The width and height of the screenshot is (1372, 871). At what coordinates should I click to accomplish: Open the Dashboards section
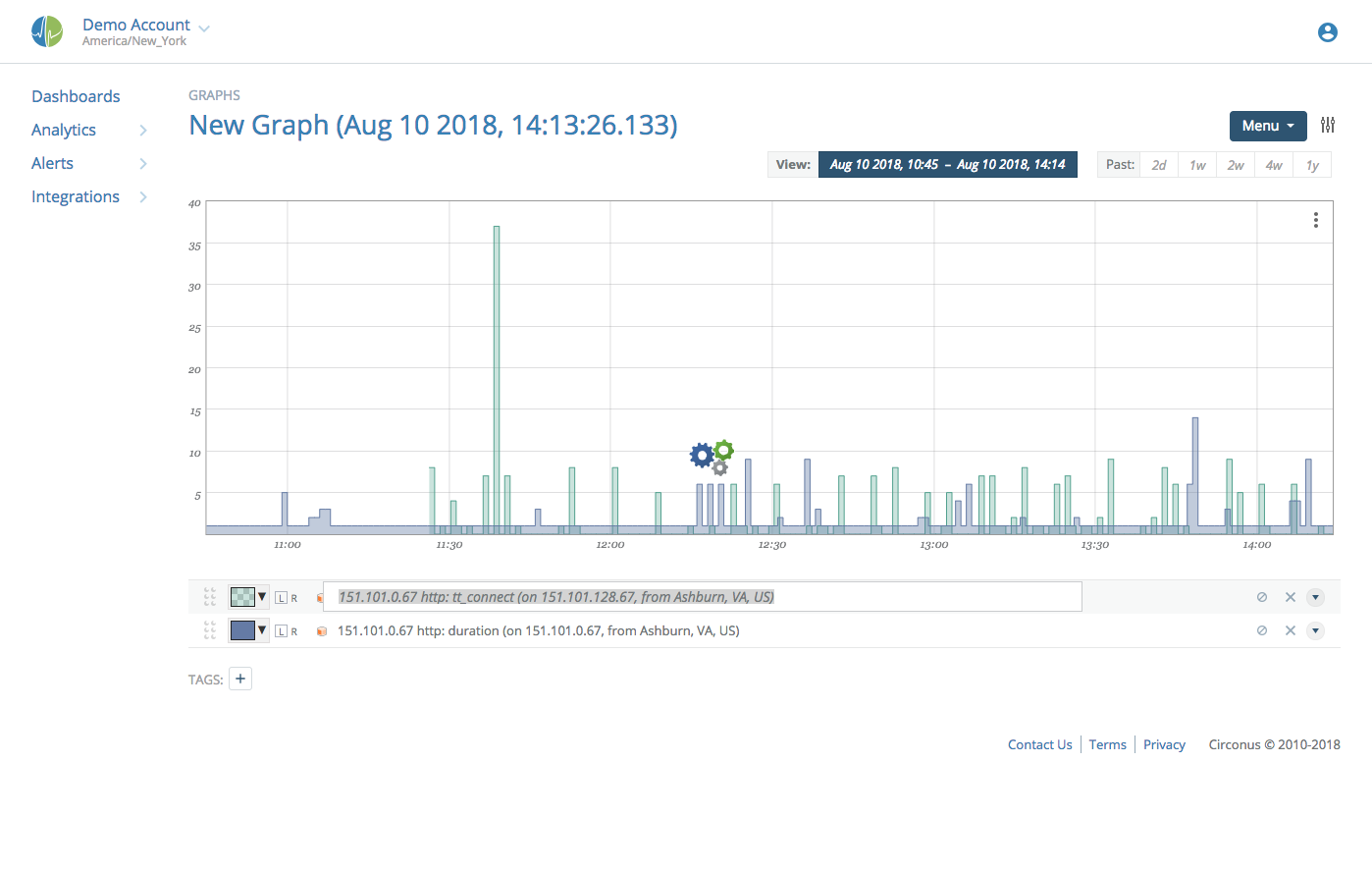[x=76, y=95]
